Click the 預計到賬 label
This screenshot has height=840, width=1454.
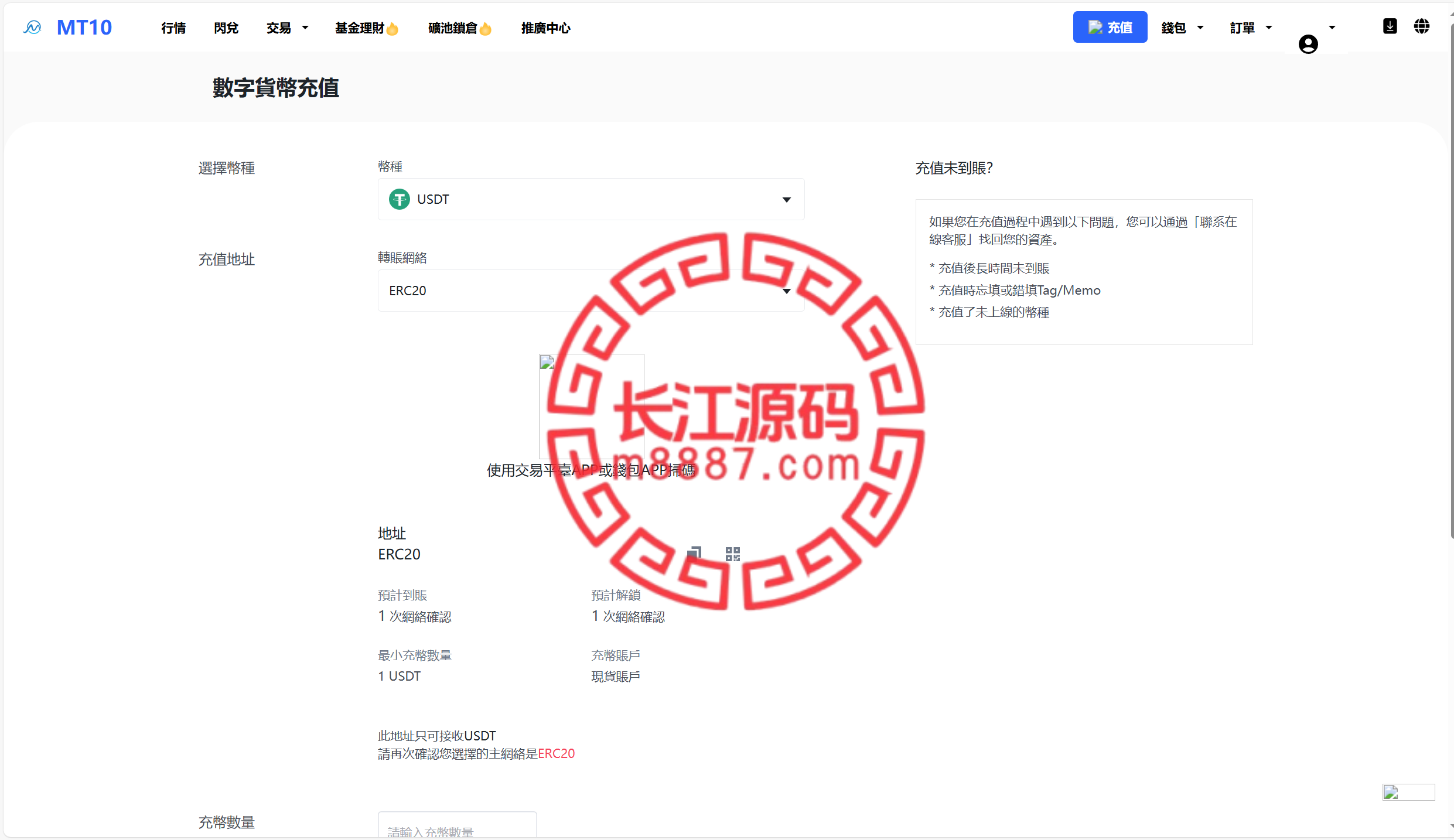[402, 595]
